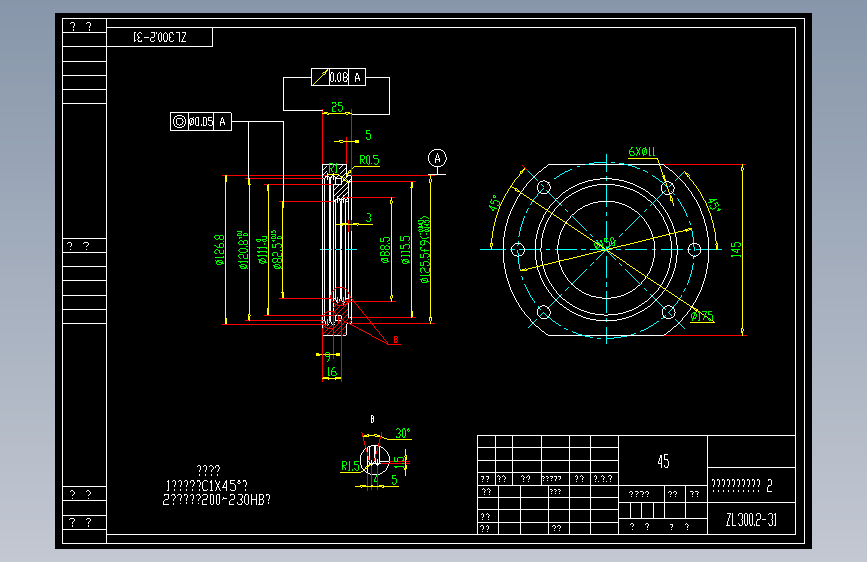Select the hardness note 200~230HB
Viewport: 867px width, 562px height.
(x=217, y=499)
